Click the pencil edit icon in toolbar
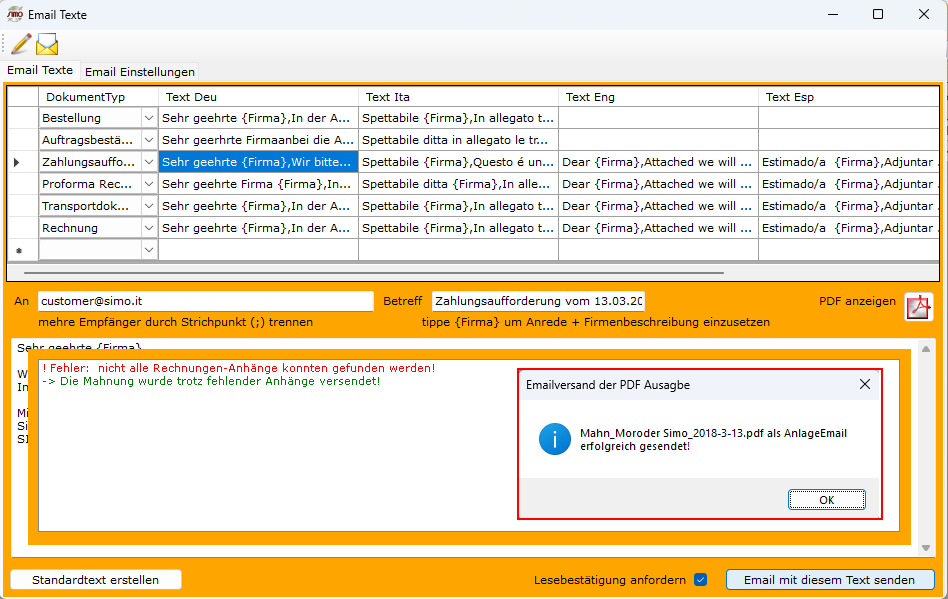The image size is (948, 599). pyautogui.click(x=21, y=44)
